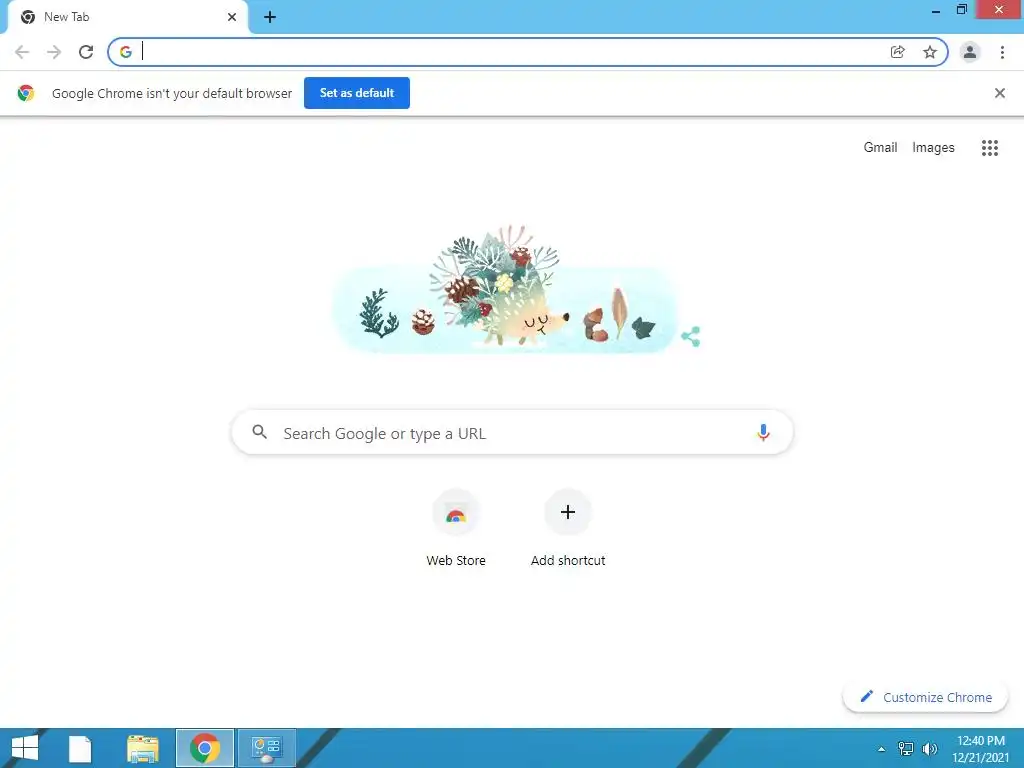Set Chrome as default browser
The height and width of the screenshot is (768, 1024).
click(x=357, y=93)
